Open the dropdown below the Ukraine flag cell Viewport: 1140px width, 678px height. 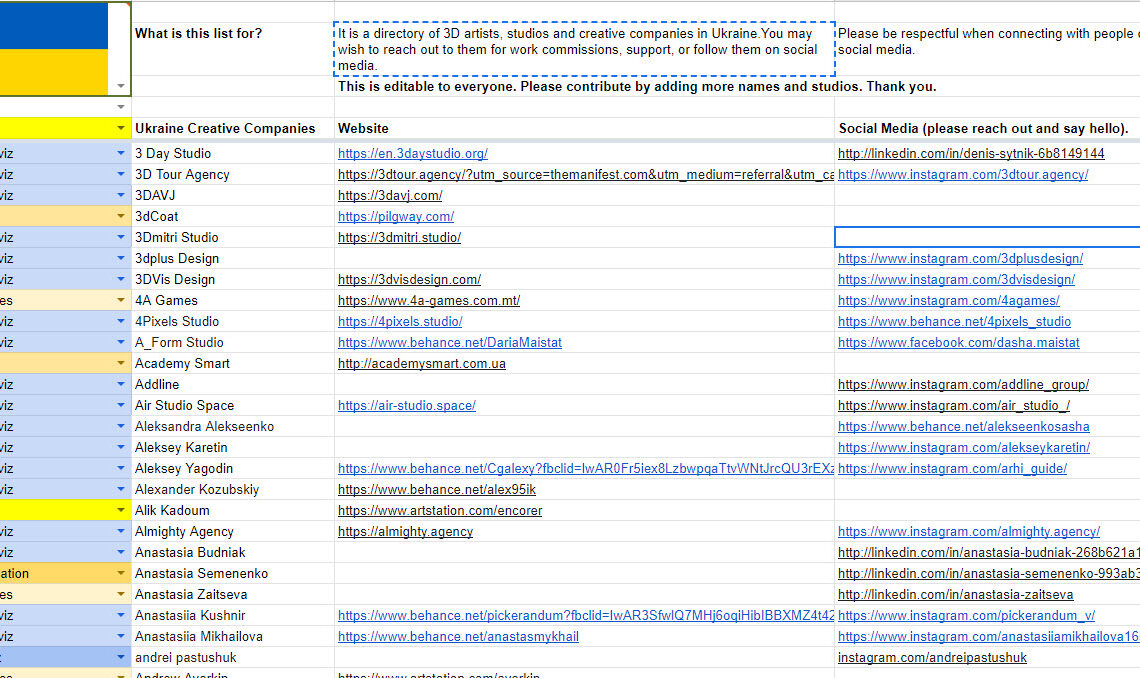120,105
